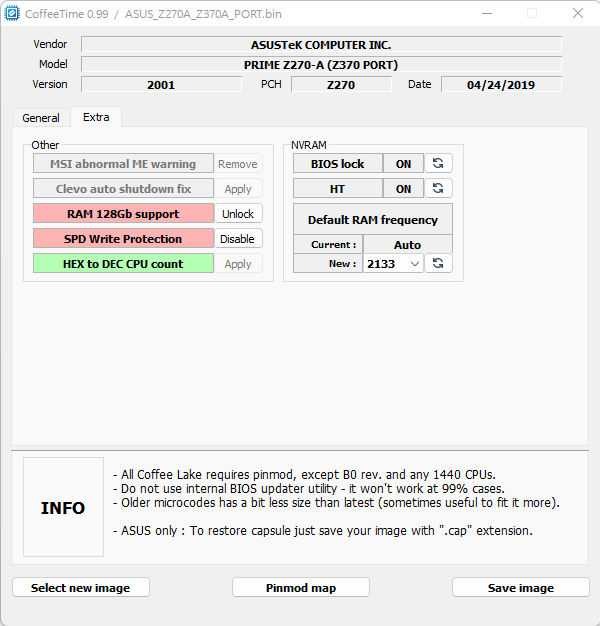Click the HT refresh icon
Image resolution: width=600 pixels, height=626 pixels.
point(438,188)
